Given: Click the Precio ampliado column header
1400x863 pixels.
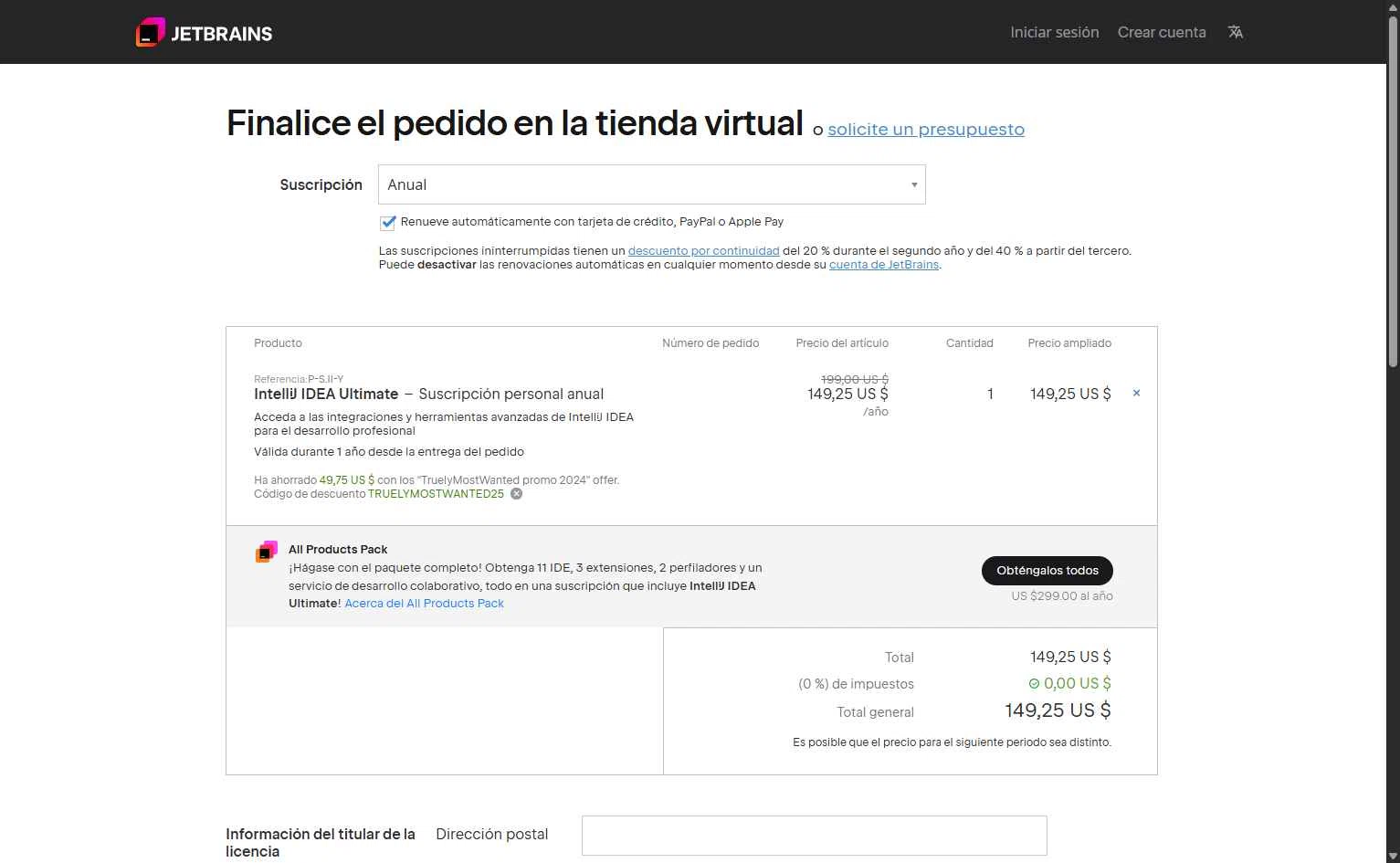Looking at the screenshot, I should coord(1069,343).
